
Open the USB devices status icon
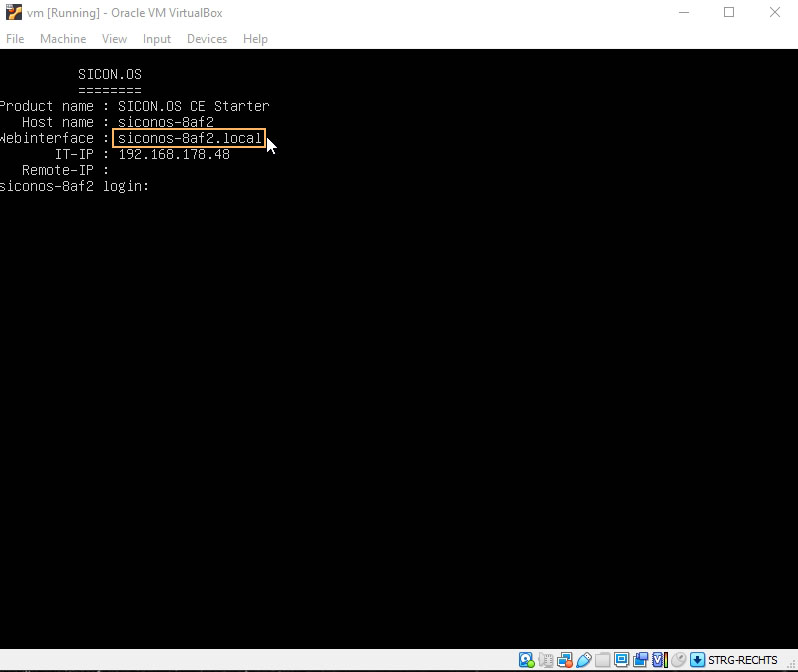click(584, 660)
